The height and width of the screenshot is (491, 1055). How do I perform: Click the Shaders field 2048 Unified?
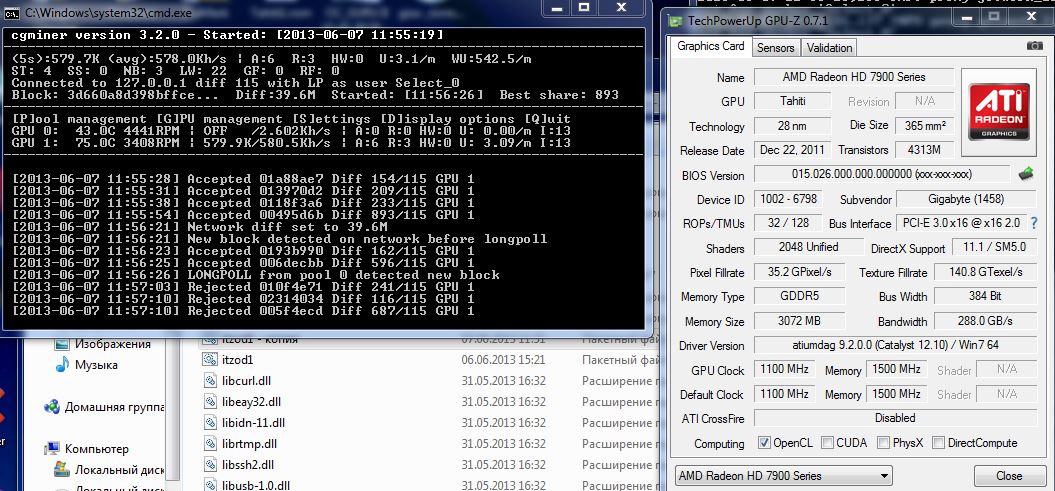(809, 247)
